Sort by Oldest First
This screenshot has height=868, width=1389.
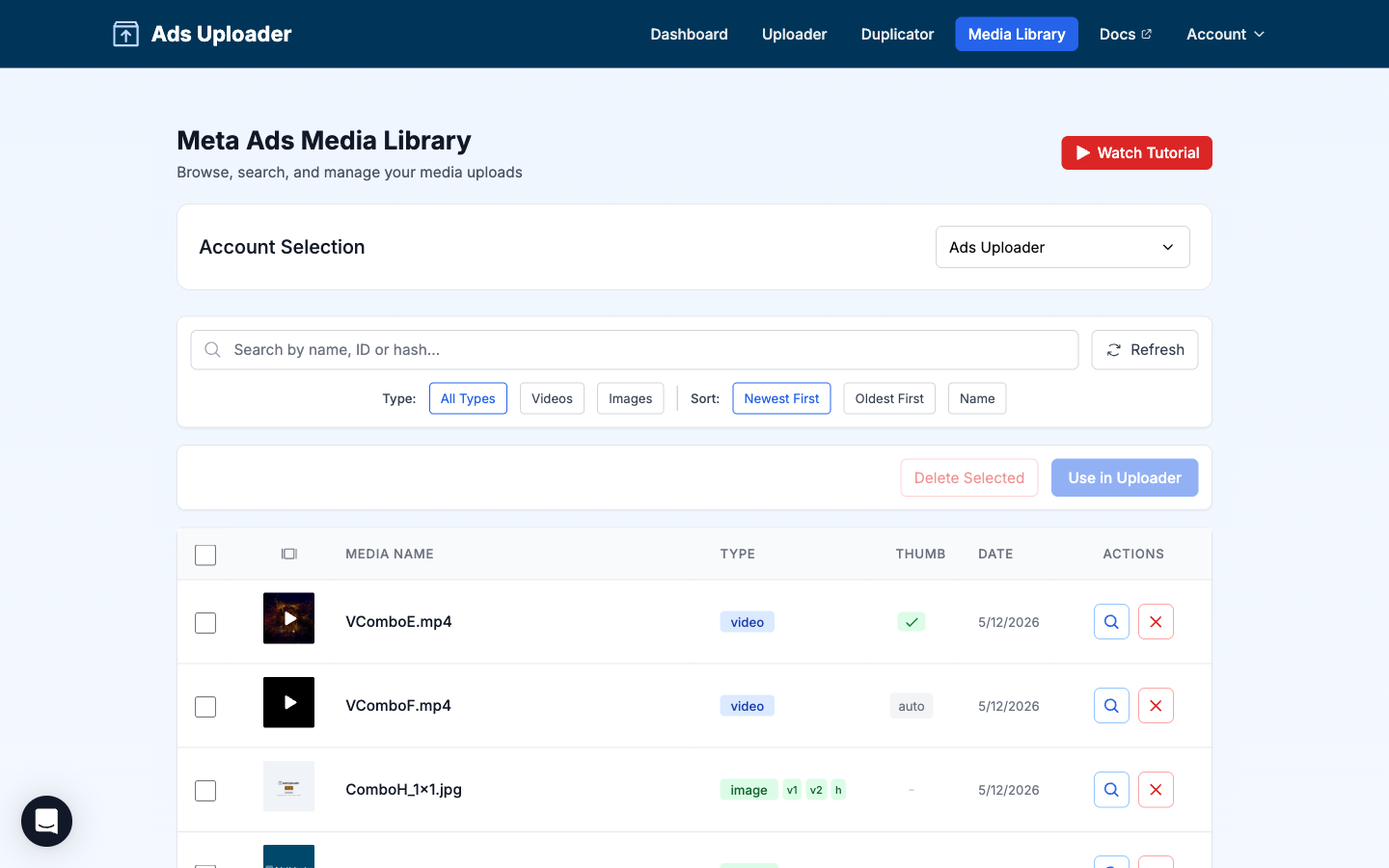(x=889, y=398)
